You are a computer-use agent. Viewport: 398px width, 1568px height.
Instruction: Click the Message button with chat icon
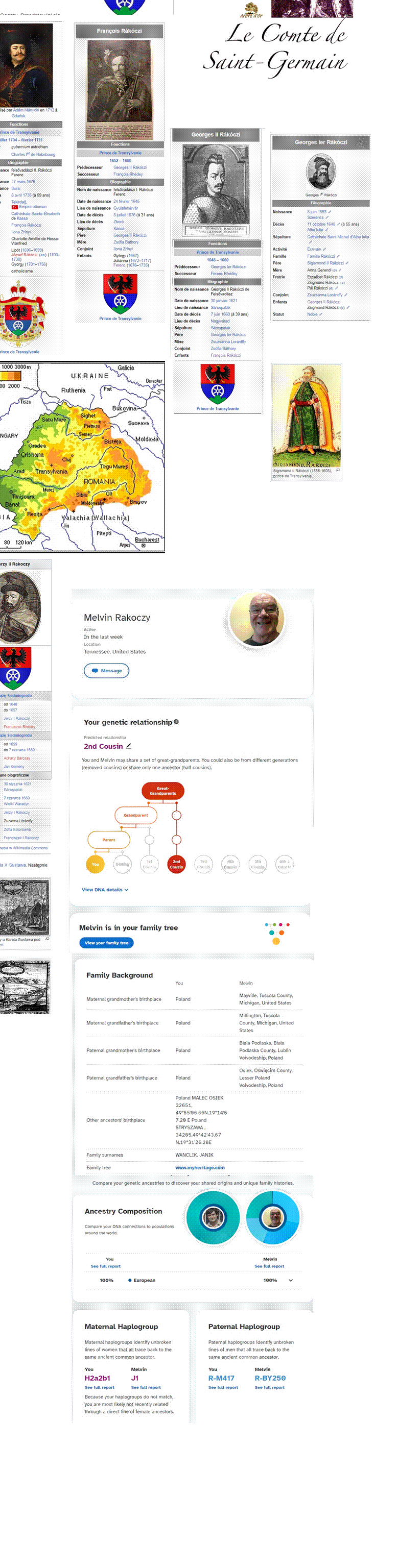tap(106, 671)
